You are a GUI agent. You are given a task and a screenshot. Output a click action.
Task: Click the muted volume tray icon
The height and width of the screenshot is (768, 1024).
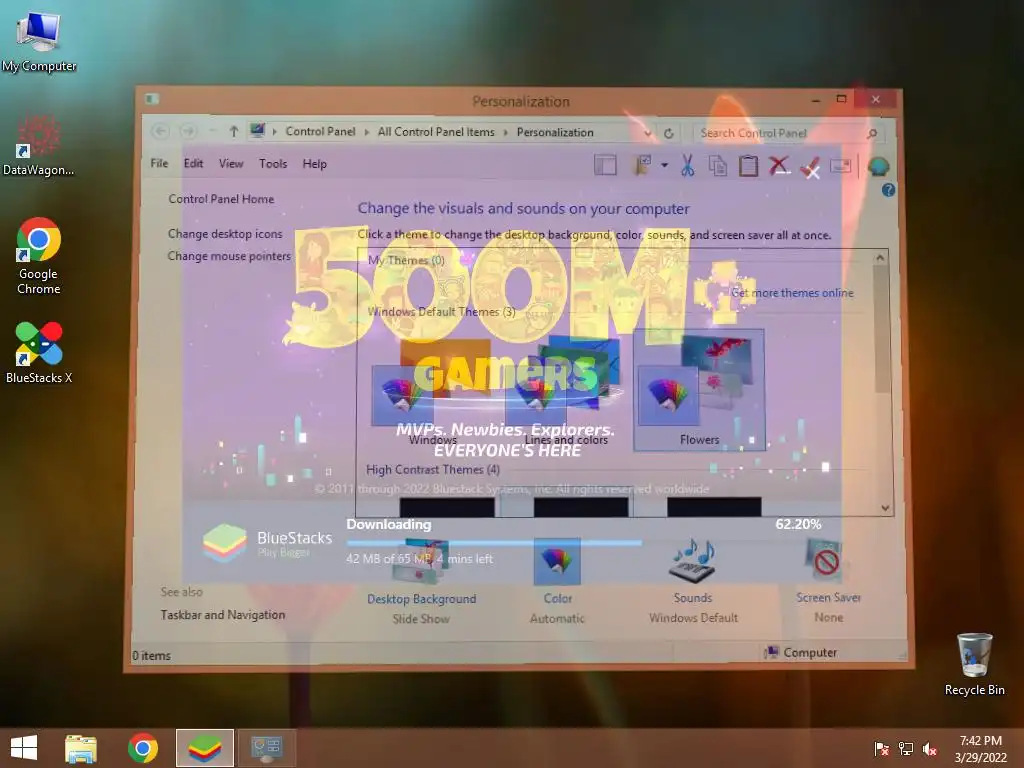(x=930, y=748)
